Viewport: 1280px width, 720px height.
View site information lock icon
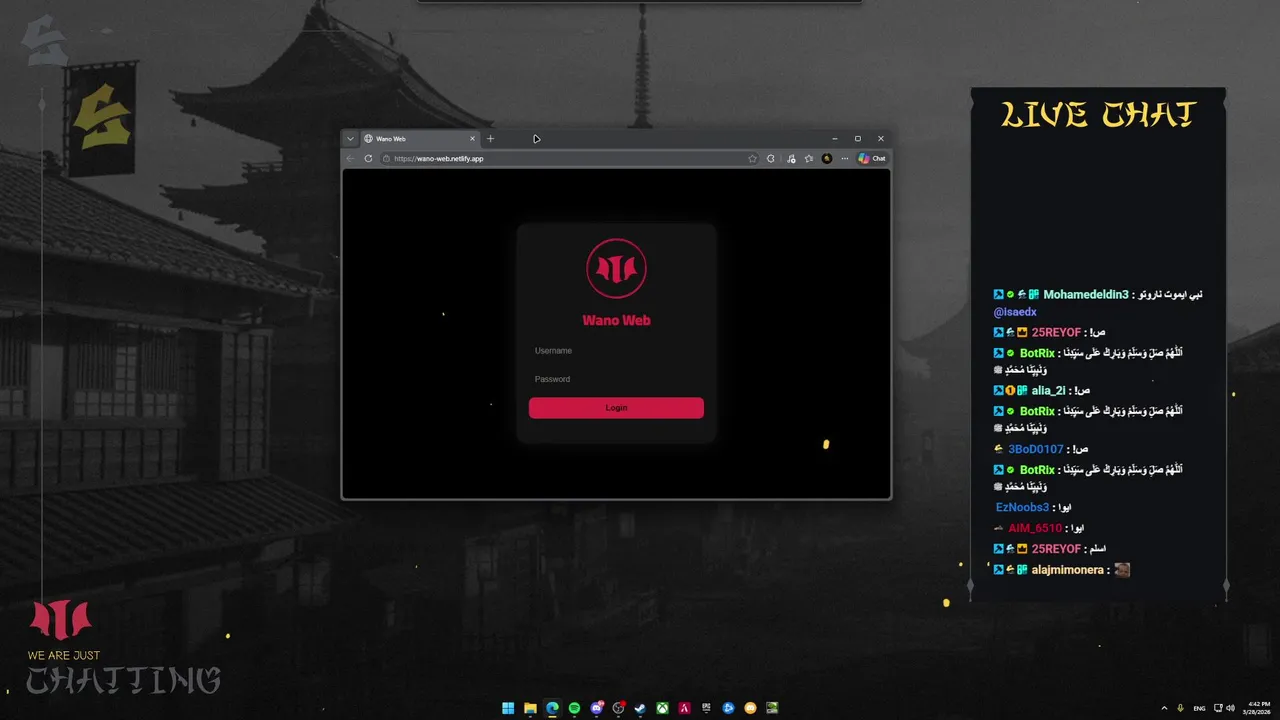pyautogui.click(x=387, y=158)
